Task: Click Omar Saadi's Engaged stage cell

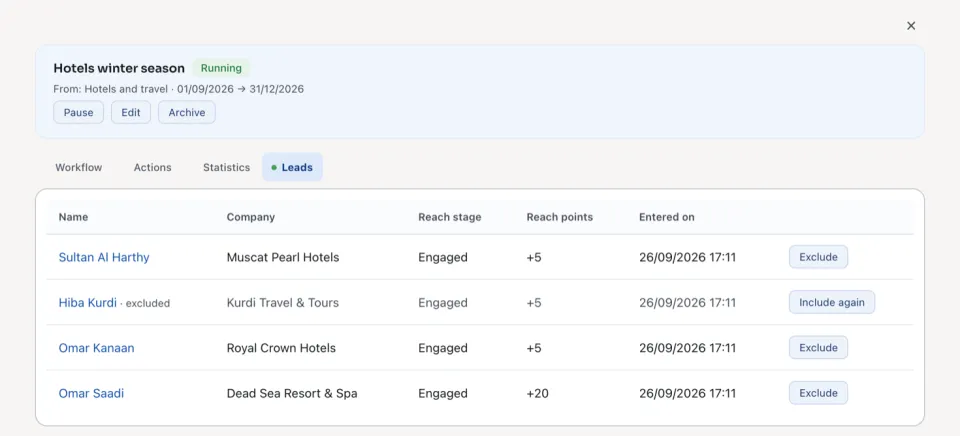Action: coord(443,393)
